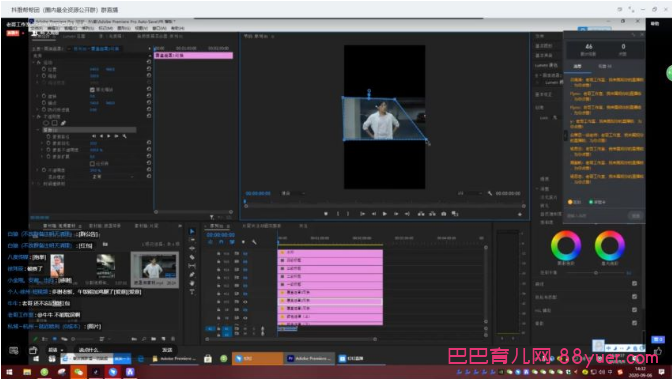Collapse the Motion effect group

pyautogui.click(x=34, y=63)
